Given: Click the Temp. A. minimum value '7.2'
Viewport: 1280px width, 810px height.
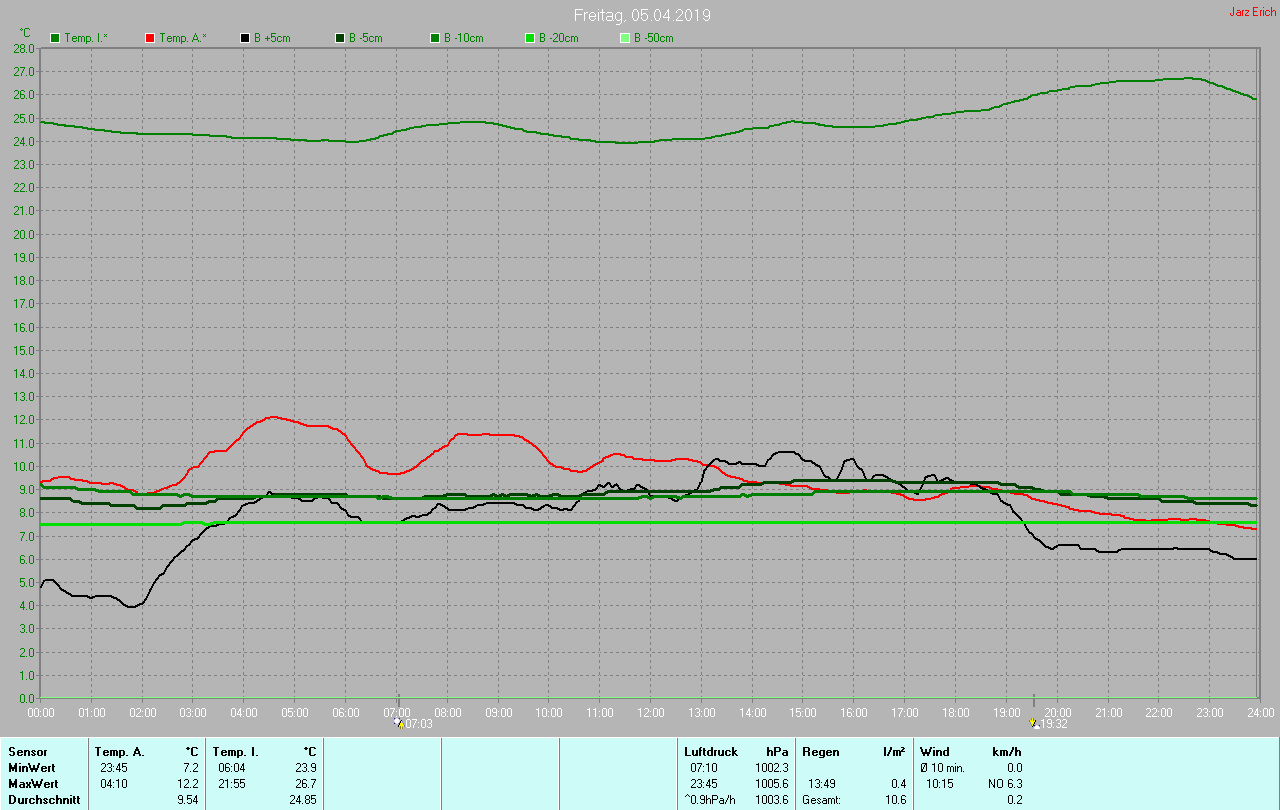Looking at the screenshot, I should [x=191, y=767].
